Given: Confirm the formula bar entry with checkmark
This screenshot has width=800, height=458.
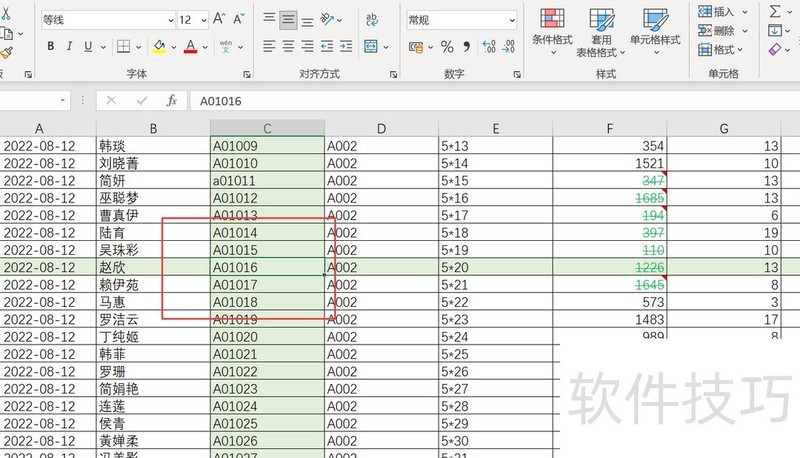Looking at the screenshot, I should pos(142,100).
